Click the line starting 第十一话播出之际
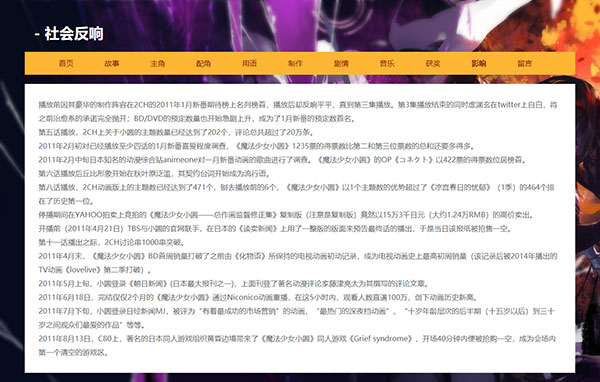600x382 pixels. tap(112, 243)
